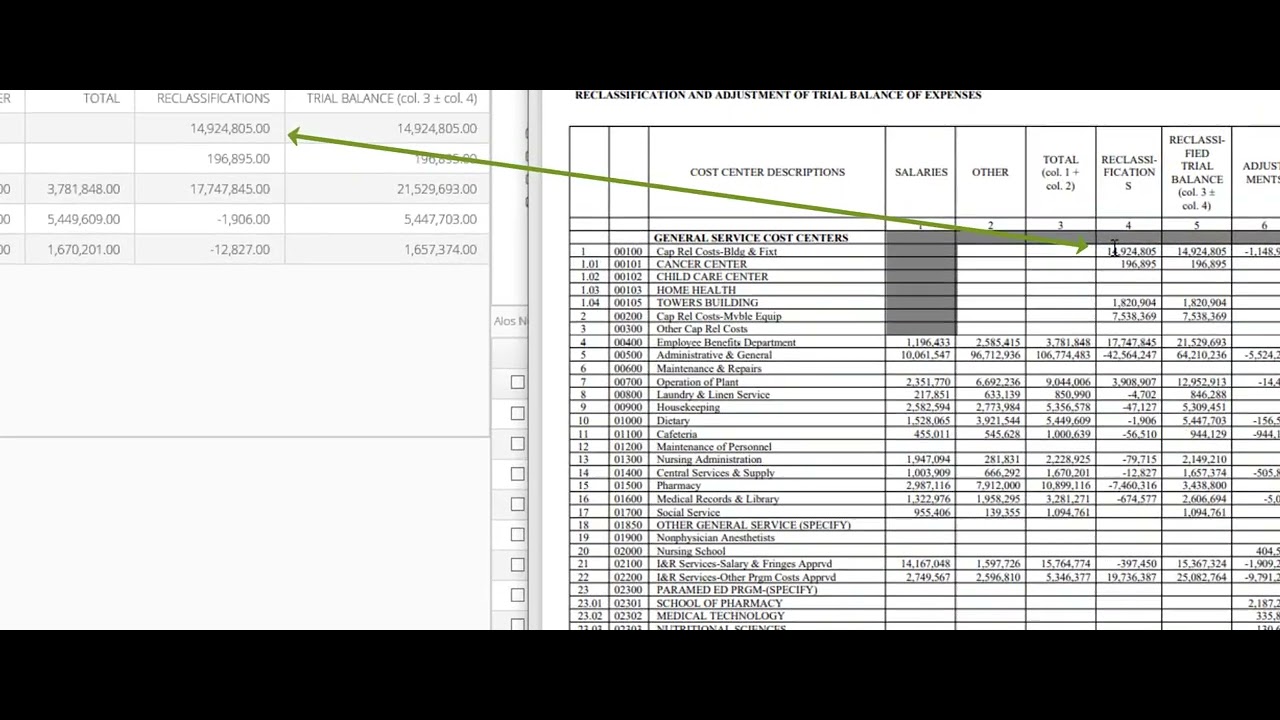
Task: Select the I&R Services-Salary & Fringes Apprvd label
Action: pos(746,564)
